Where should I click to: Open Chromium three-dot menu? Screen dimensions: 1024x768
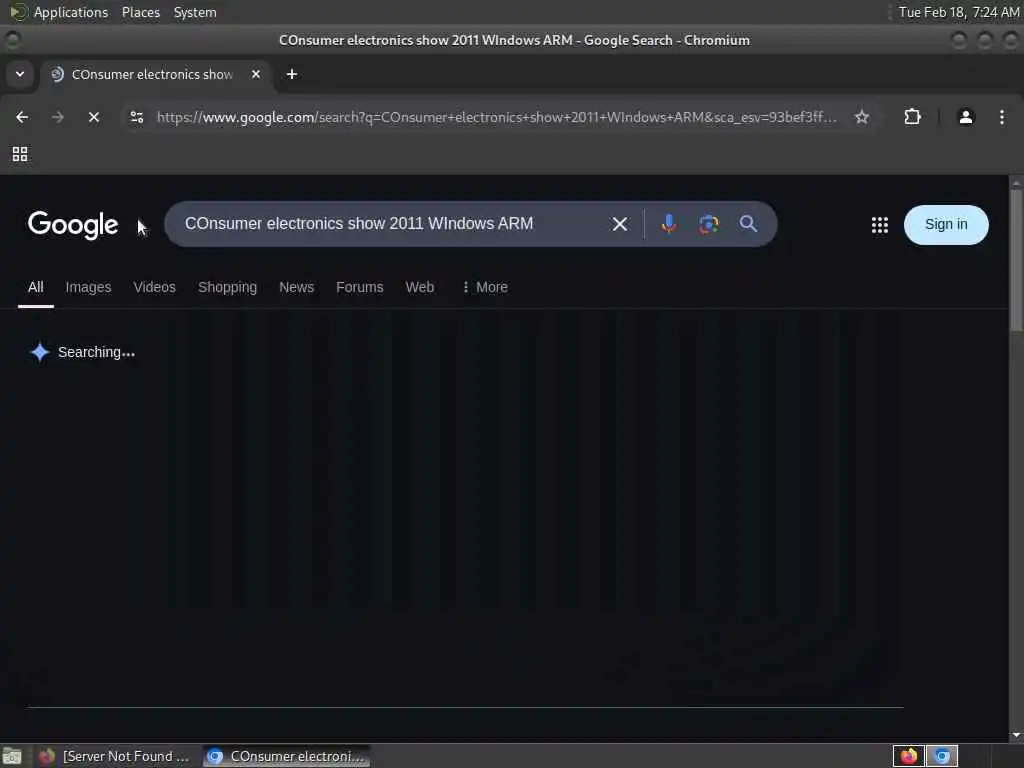(x=1001, y=117)
